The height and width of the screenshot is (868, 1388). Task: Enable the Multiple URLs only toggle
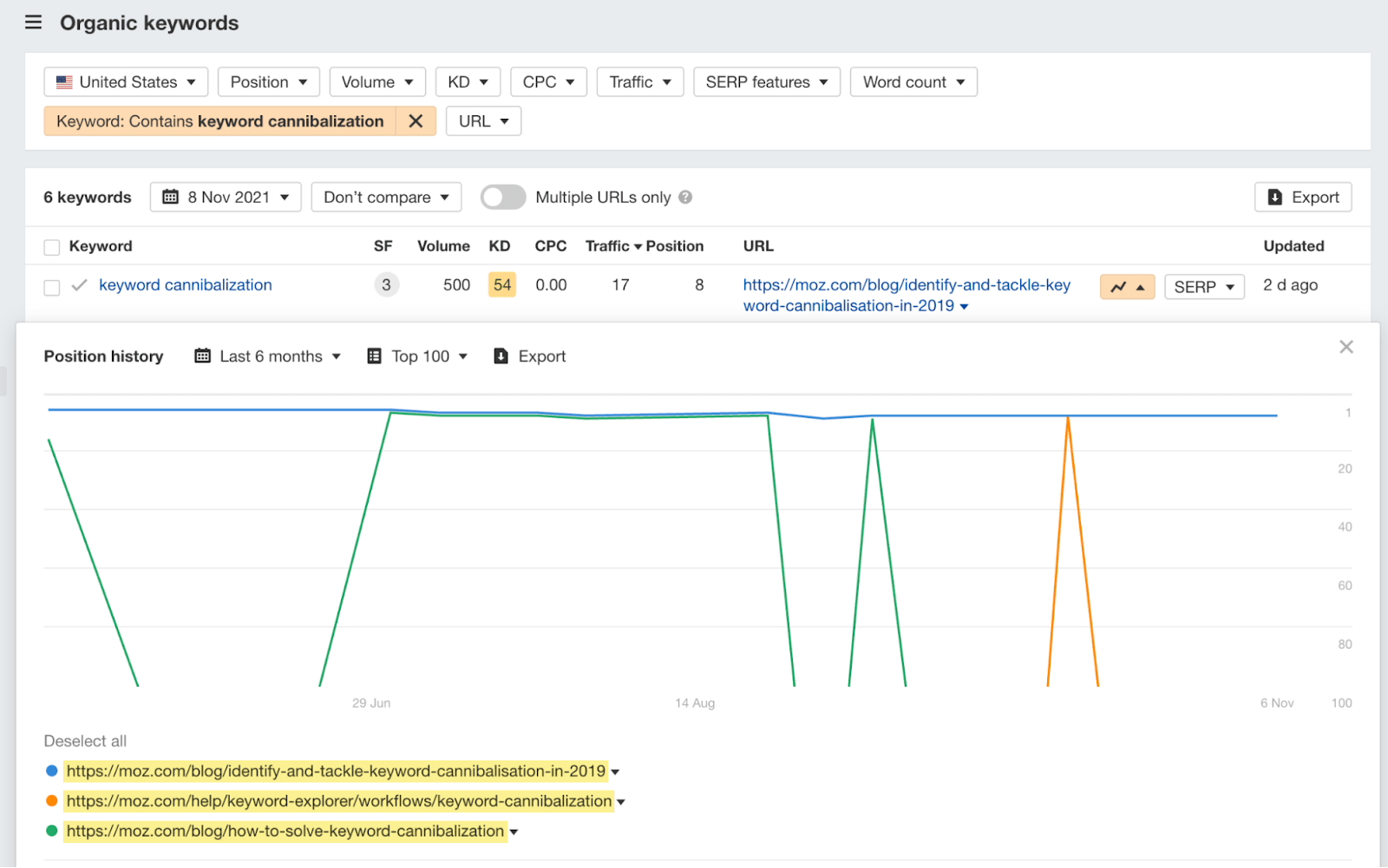click(503, 197)
